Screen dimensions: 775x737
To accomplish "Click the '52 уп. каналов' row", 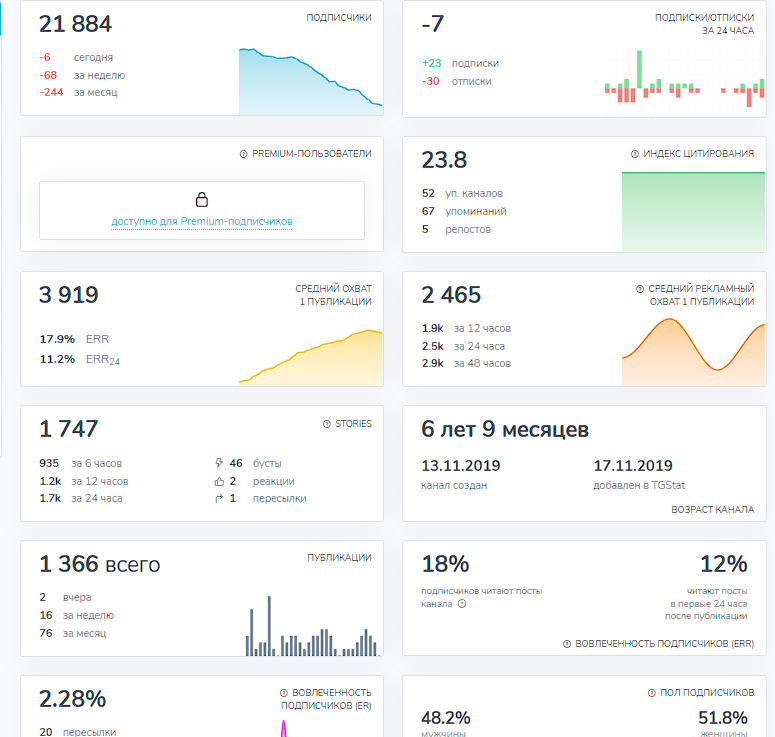I will [x=462, y=193].
